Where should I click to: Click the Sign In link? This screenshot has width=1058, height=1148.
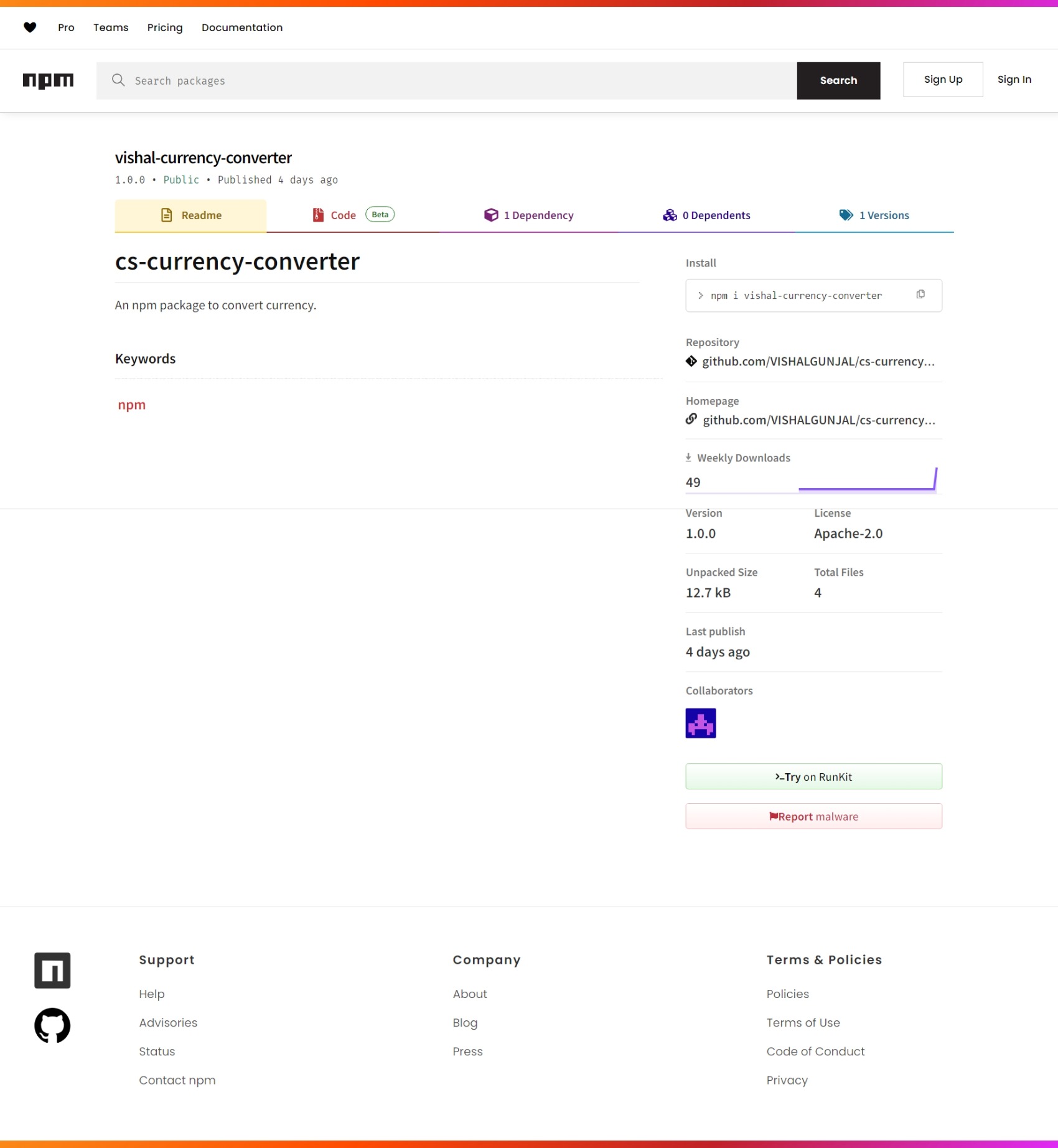pyautogui.click(x=1014, y=79)
